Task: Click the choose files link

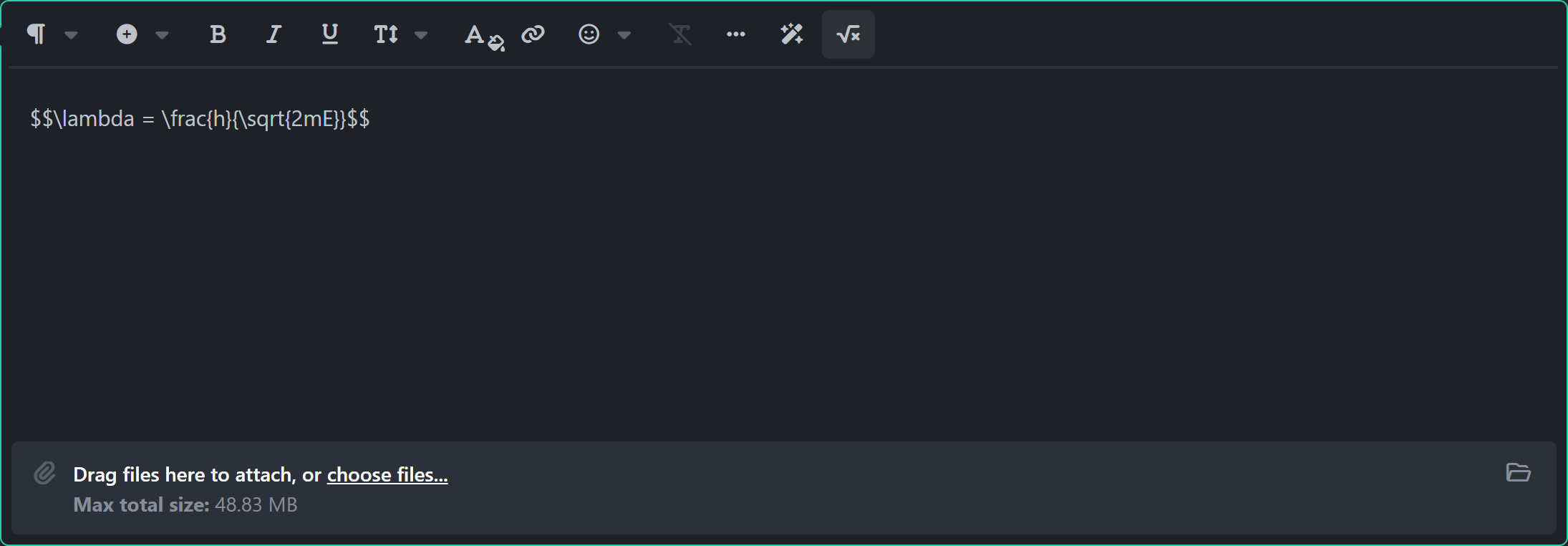Action: (x=387, y=474)
